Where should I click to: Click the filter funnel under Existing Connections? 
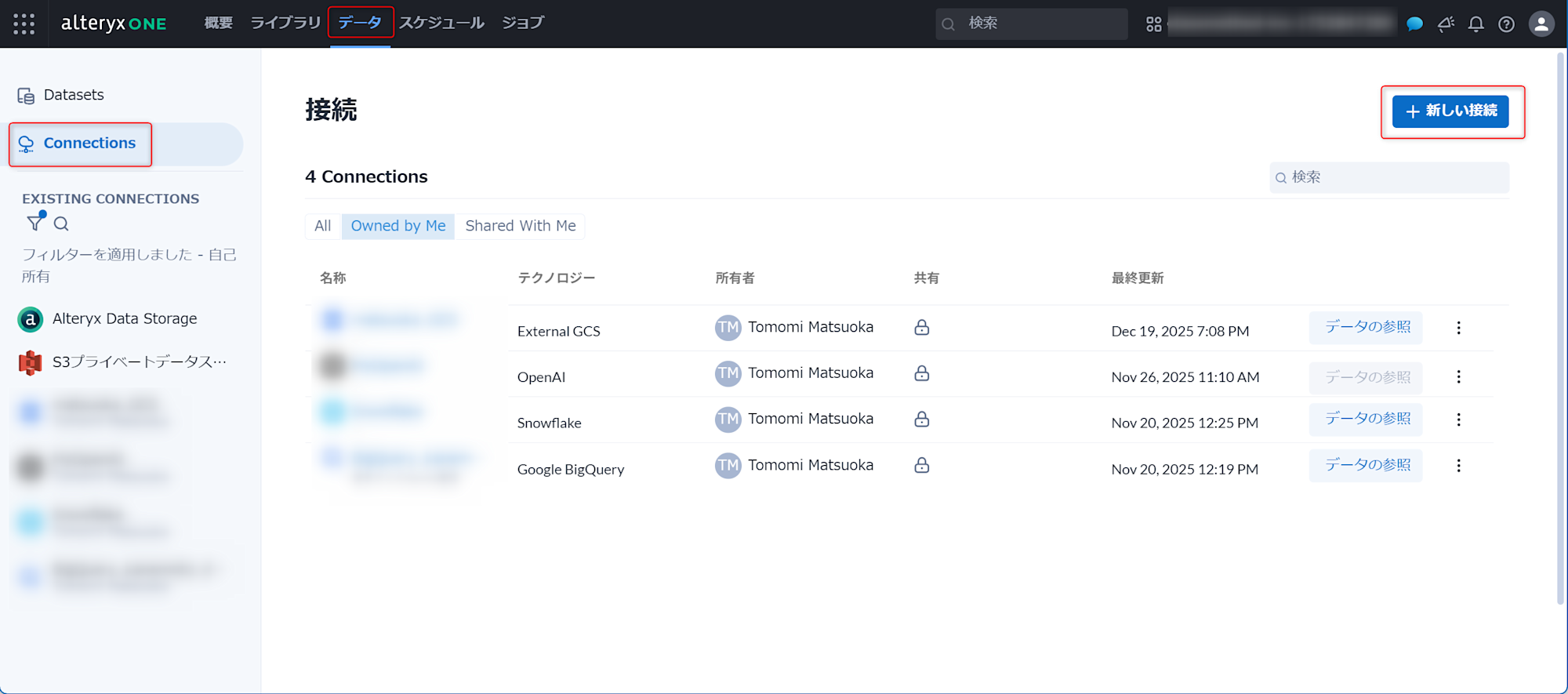point(35,223)
